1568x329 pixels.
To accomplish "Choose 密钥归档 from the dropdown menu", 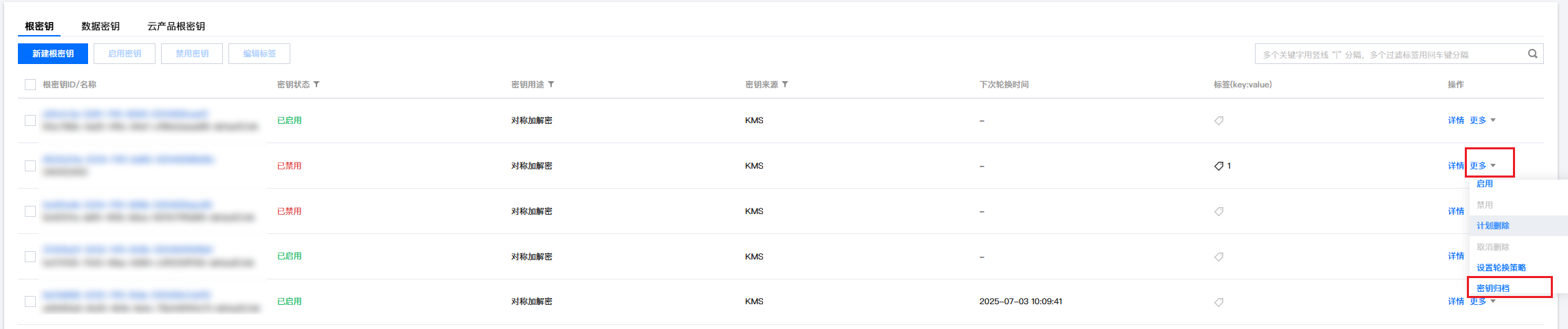I will [1493, 288].
